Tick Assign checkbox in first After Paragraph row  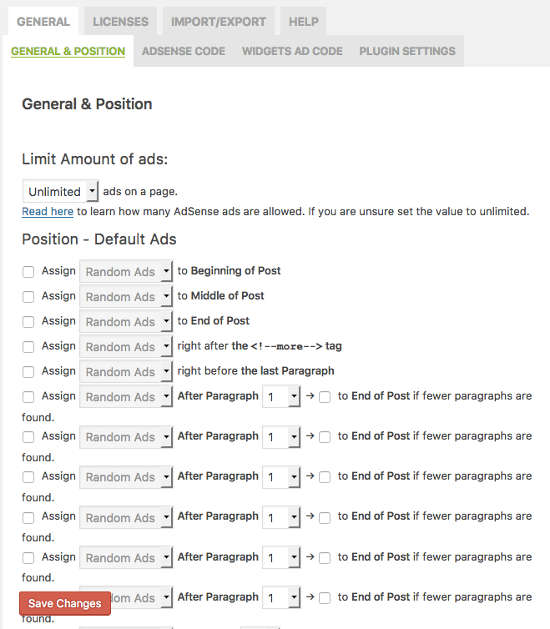point(28,397)
